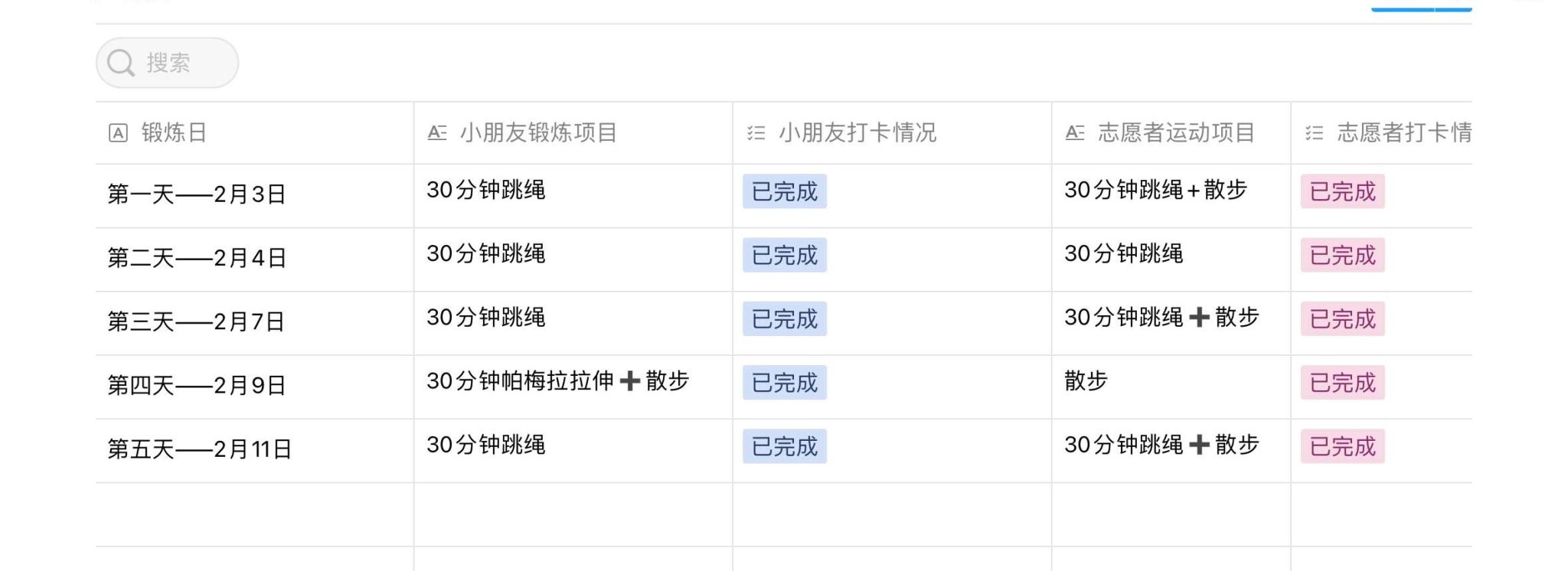The height and width of the screenshot is (571, 1568).
Task: Select the 锻炼日 column header label
Action: click(174, 133)
